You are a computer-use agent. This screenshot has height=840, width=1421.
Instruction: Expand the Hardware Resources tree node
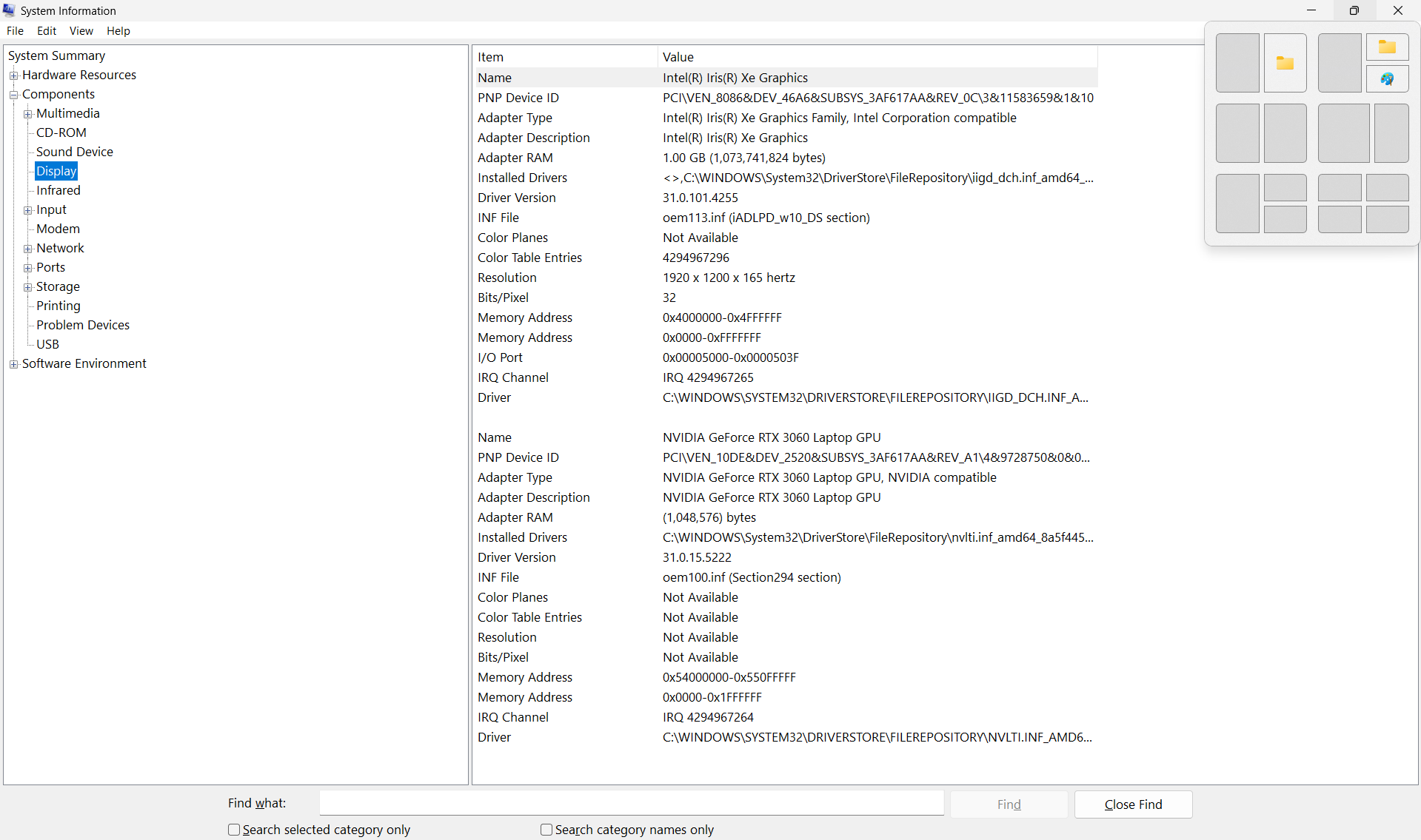(13, 75)
